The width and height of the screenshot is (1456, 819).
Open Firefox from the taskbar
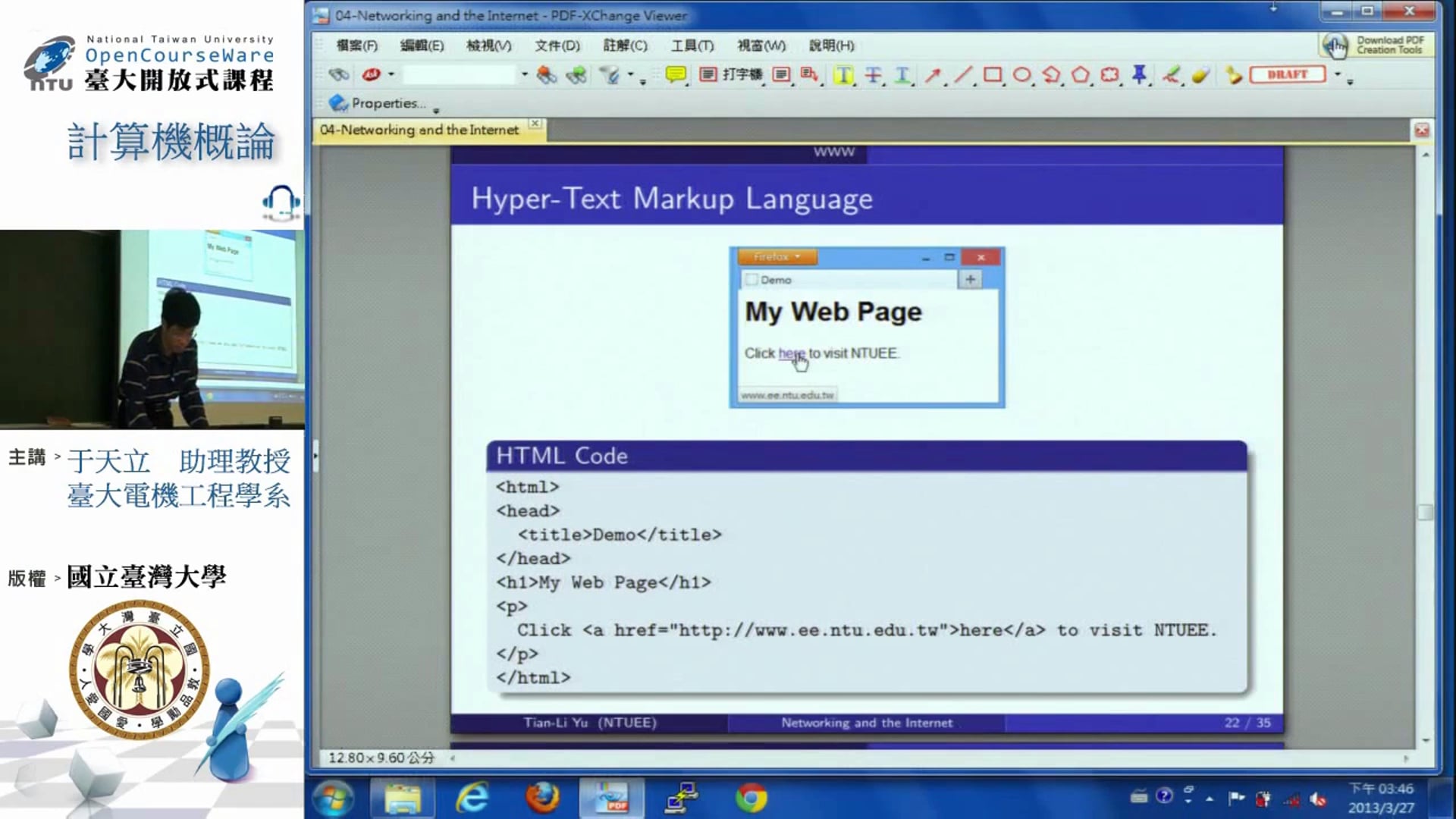click(x=541, y=798)
